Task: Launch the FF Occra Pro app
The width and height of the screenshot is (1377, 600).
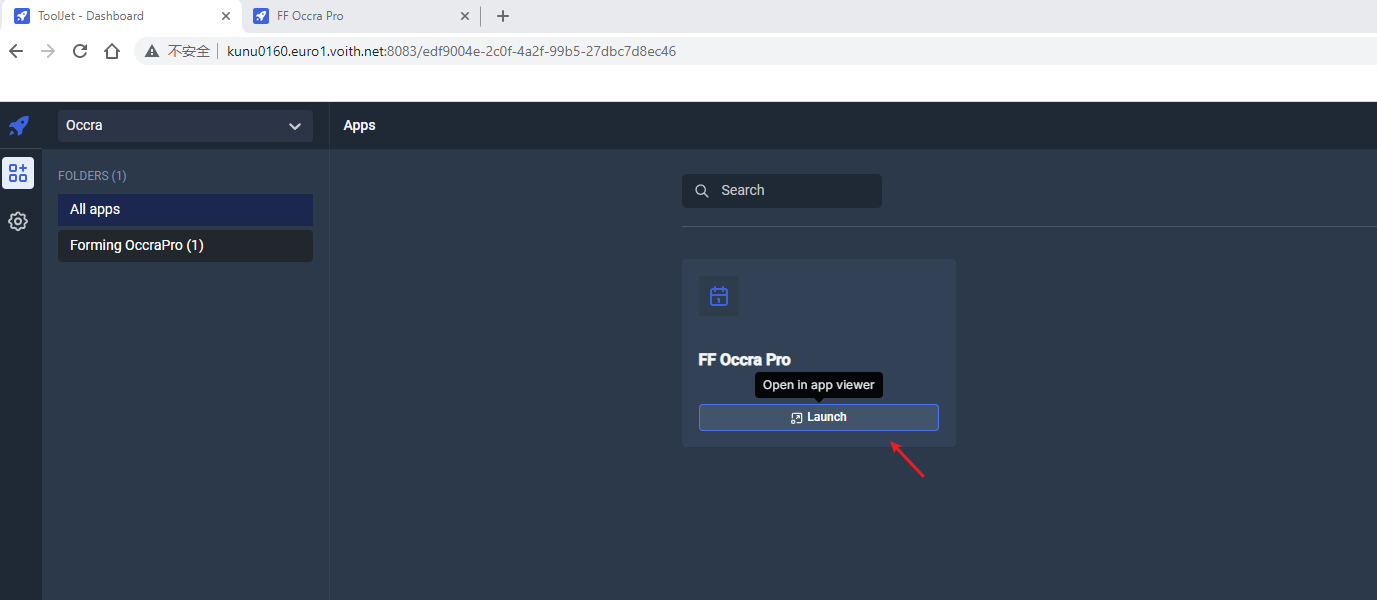Action: point(818,417)
